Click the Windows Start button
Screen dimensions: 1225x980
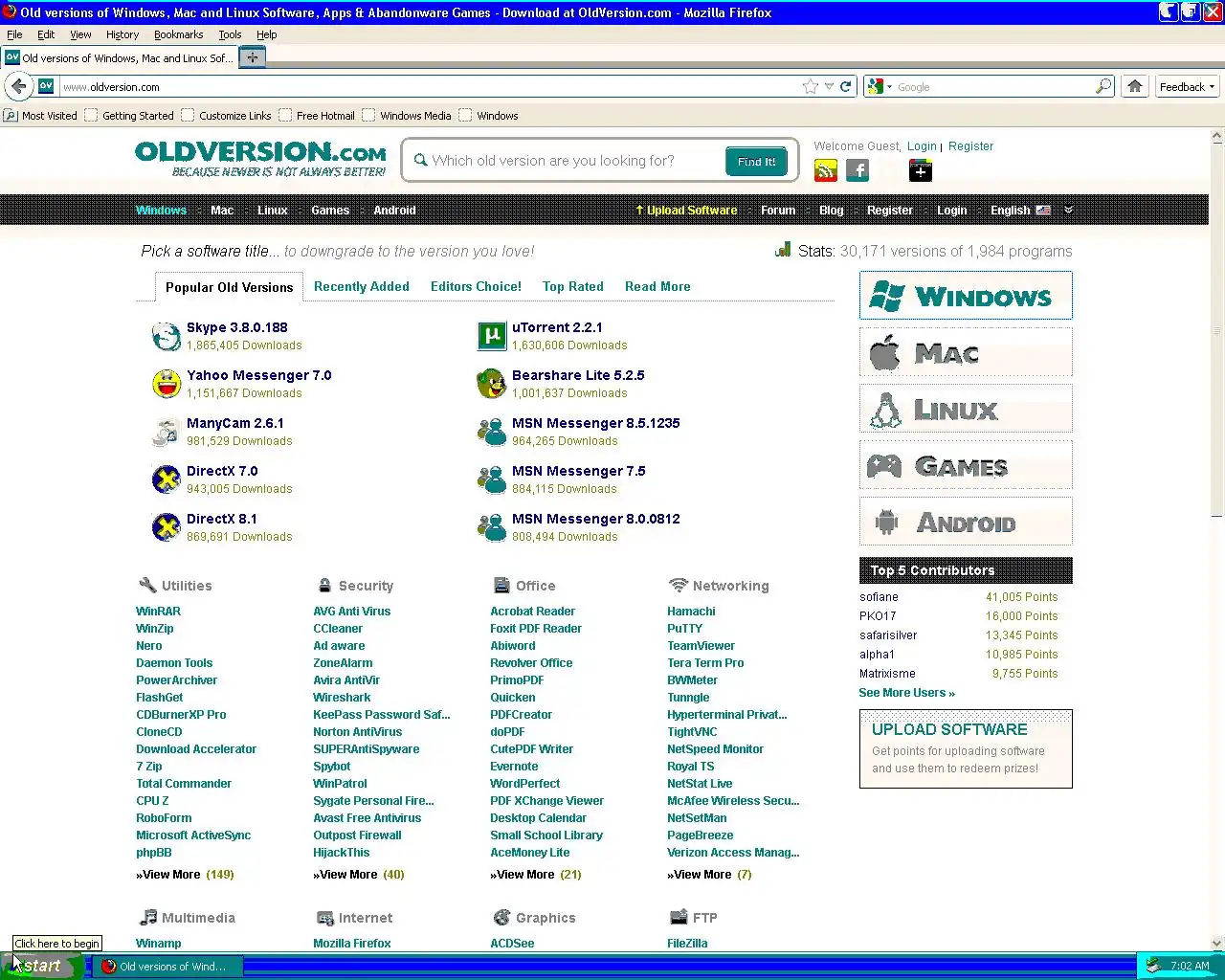tap(42, 966)
